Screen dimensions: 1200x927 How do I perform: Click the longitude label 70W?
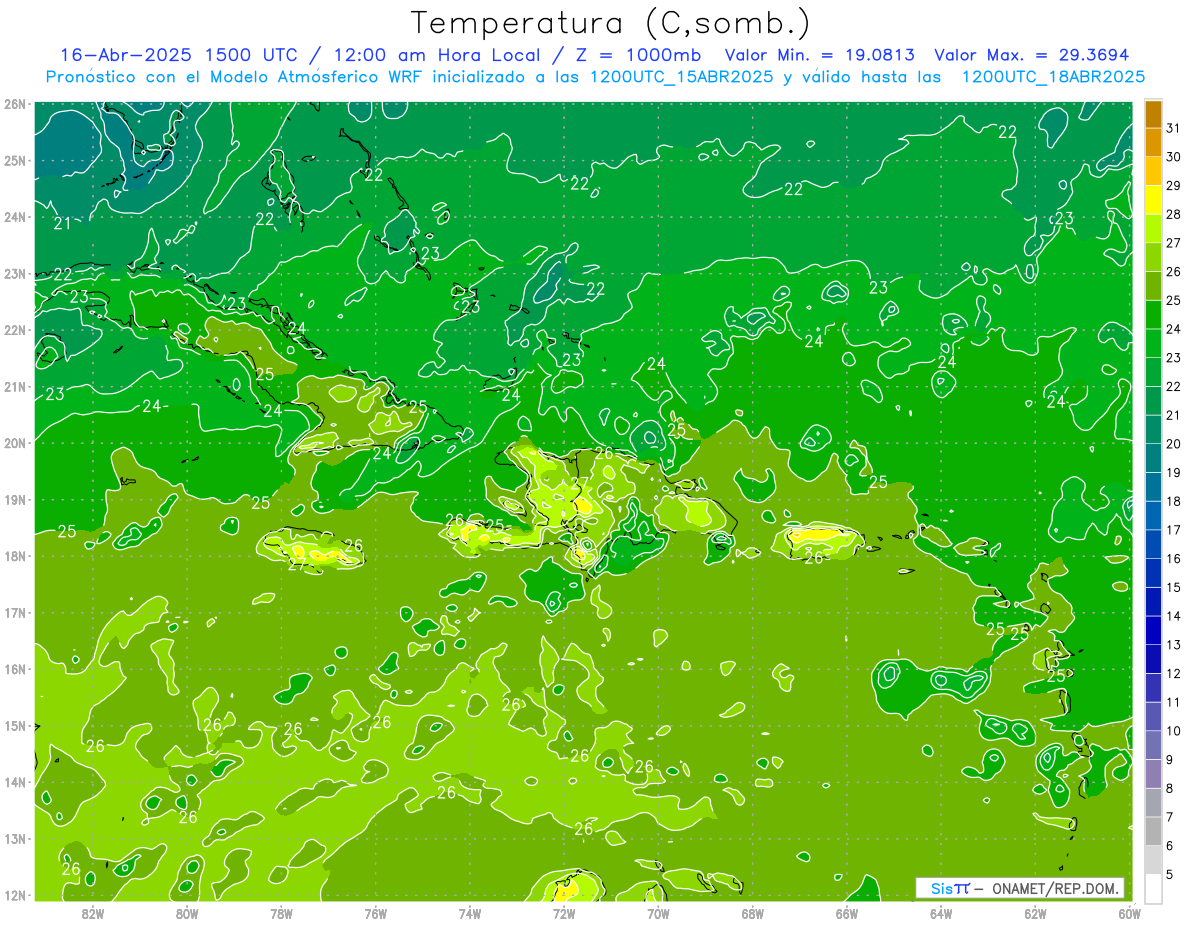pyautogui.click(x=658, y=914)
